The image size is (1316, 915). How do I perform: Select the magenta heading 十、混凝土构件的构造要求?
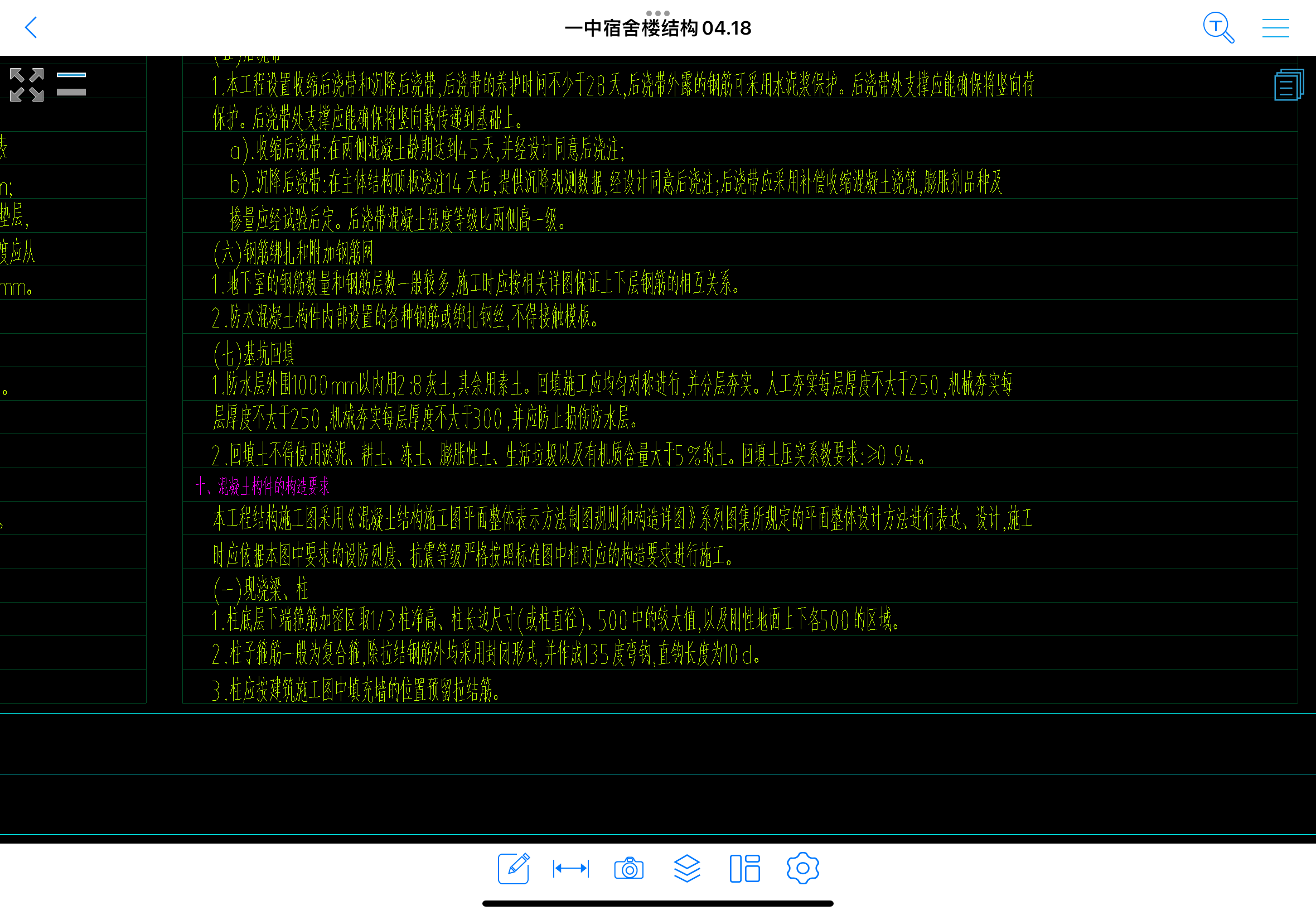pyautogui.click(x=263, y=486)
